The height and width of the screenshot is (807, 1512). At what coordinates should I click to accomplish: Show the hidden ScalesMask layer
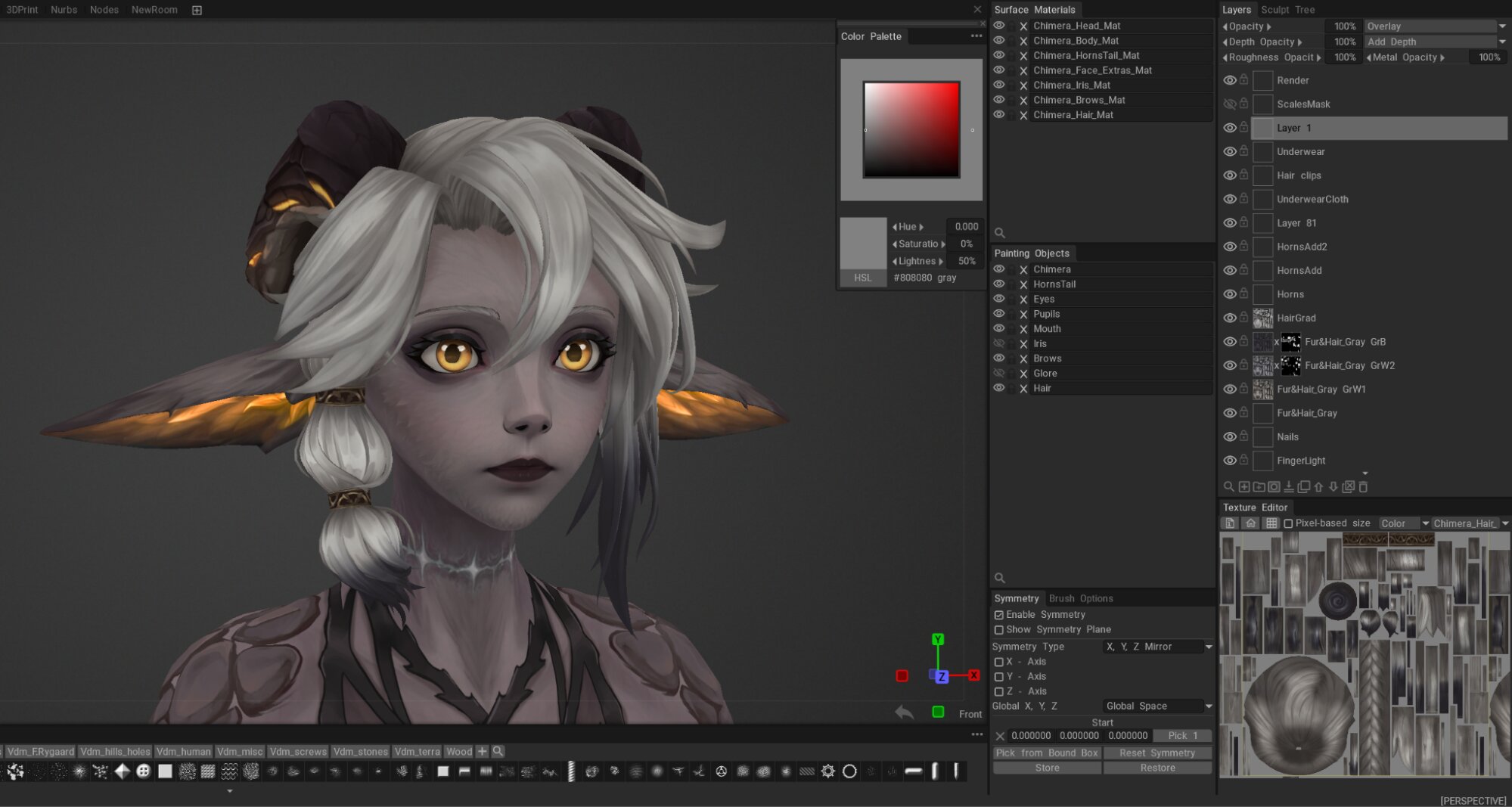click(1230, 104)
